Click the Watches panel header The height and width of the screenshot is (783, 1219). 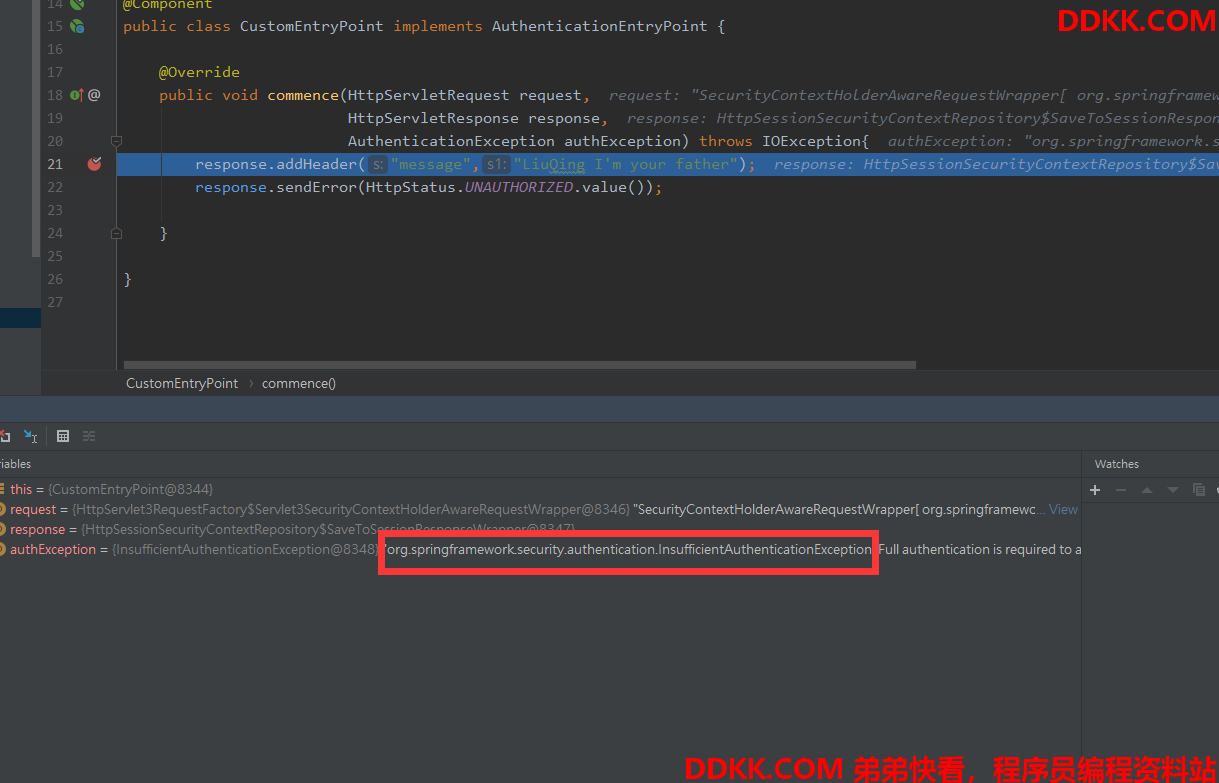coord(1117,464)
